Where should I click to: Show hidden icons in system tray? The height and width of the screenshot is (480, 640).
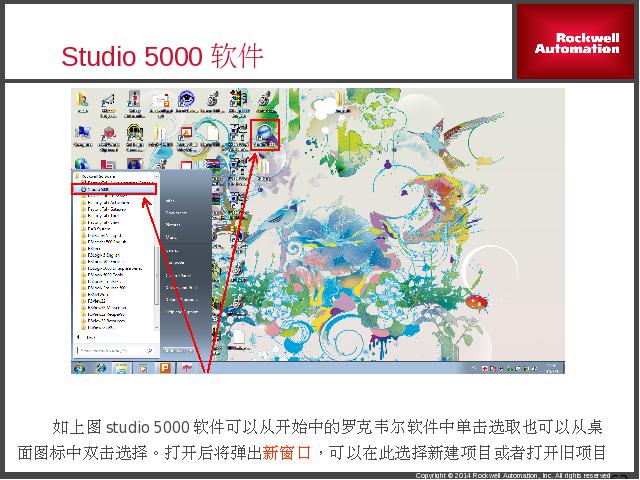click(474, 368)
